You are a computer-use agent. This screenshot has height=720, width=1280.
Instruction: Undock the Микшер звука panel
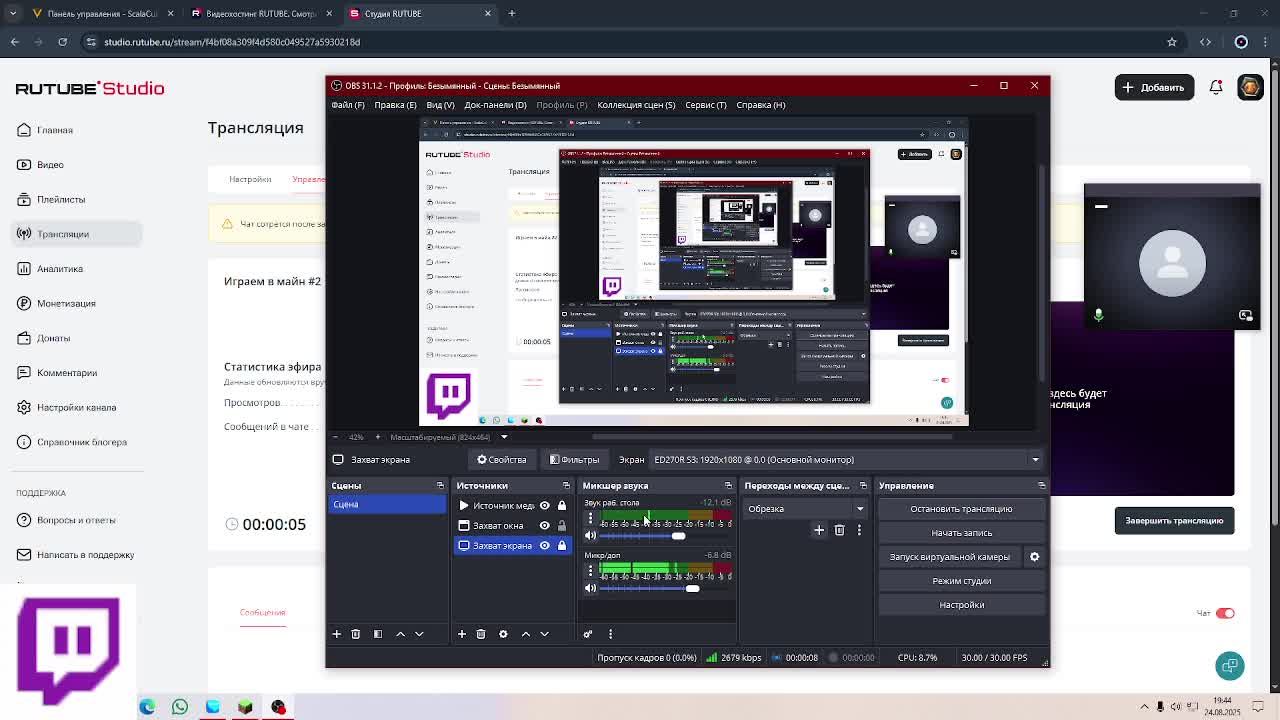pos(728,486)
